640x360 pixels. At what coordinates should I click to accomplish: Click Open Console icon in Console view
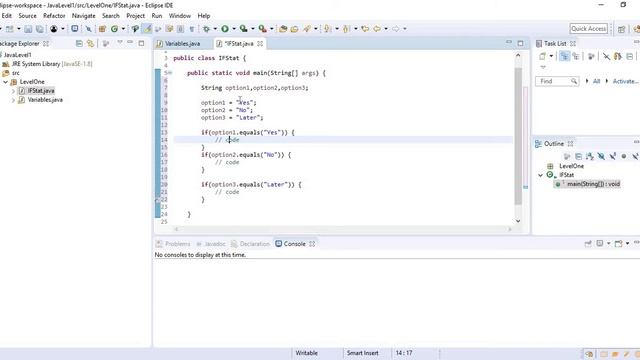618,244
